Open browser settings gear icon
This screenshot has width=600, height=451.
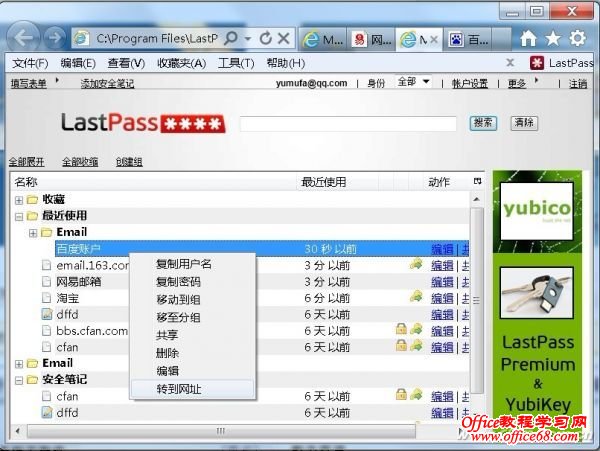[577, 38]
